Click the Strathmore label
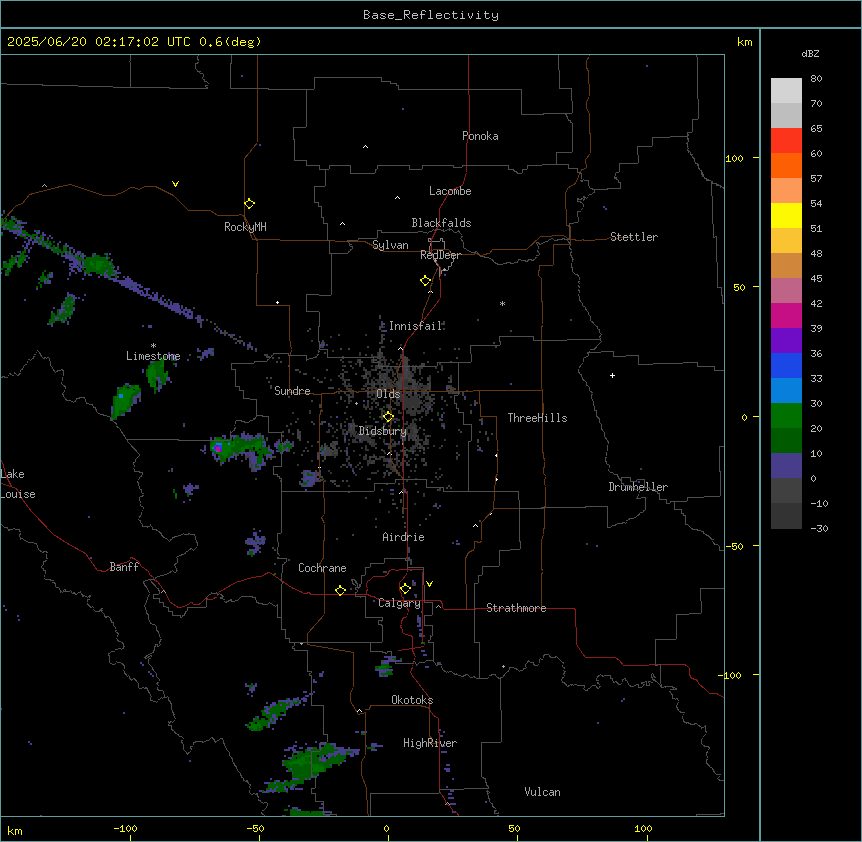 516,608
